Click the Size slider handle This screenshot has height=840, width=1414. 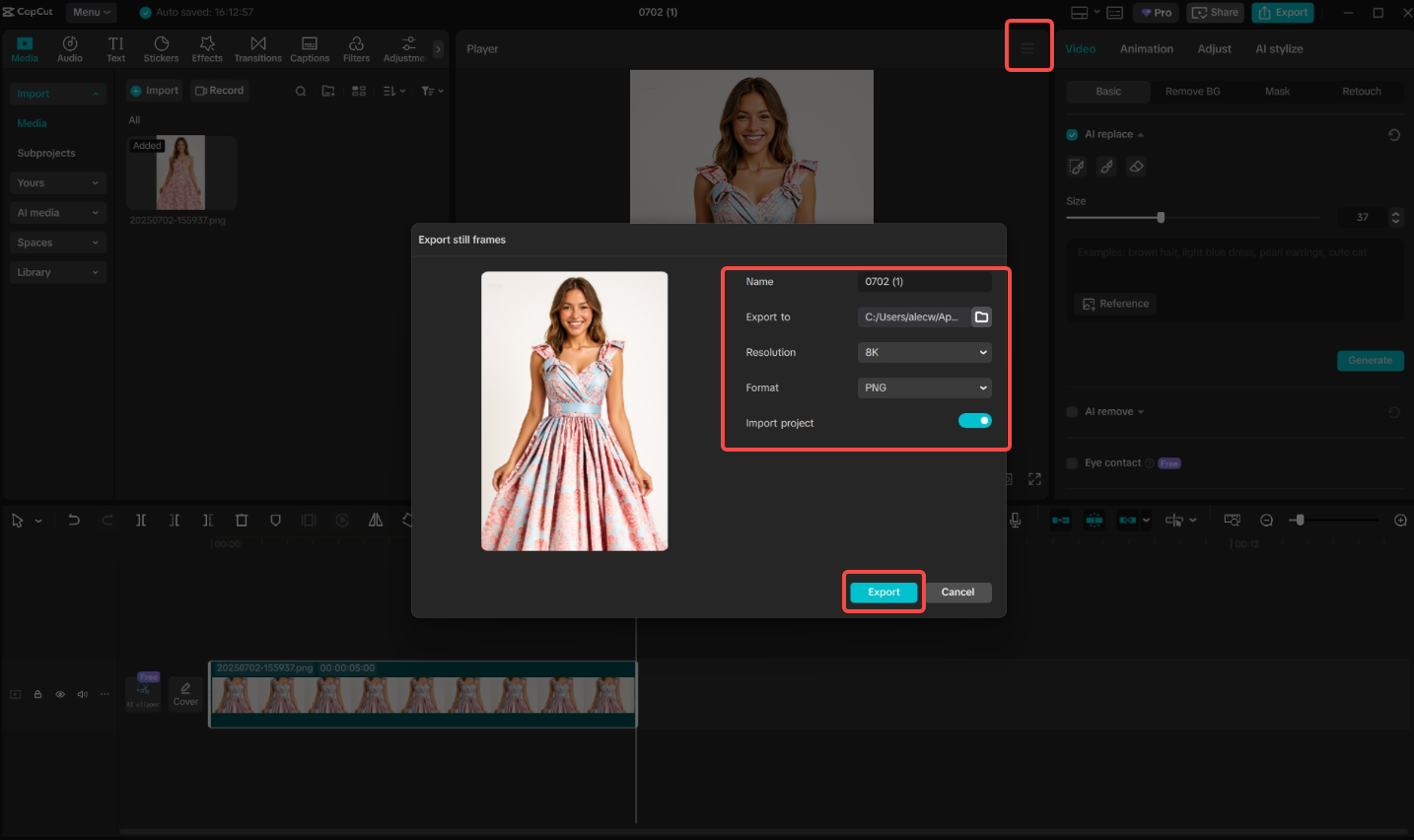[1161, 217]
